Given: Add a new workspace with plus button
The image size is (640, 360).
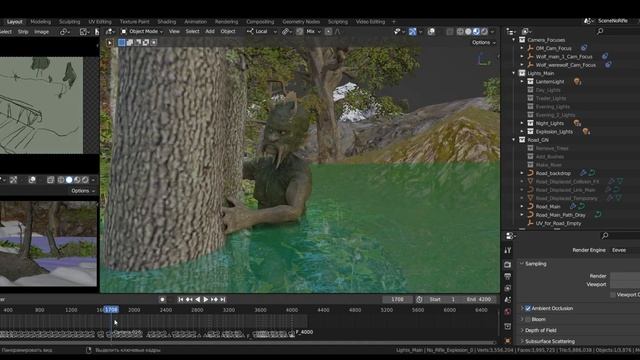Looking at the screenshot, I should (x=394, y=22).
